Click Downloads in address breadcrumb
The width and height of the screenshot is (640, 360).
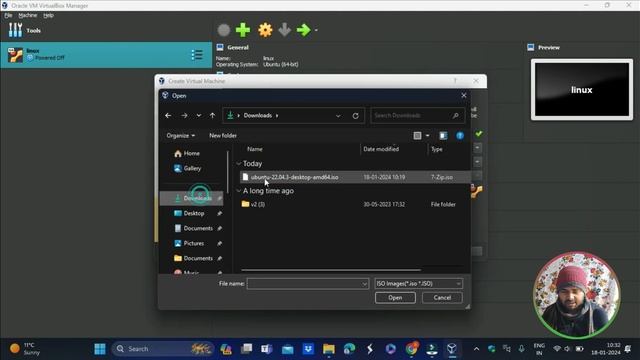[258, 116]
